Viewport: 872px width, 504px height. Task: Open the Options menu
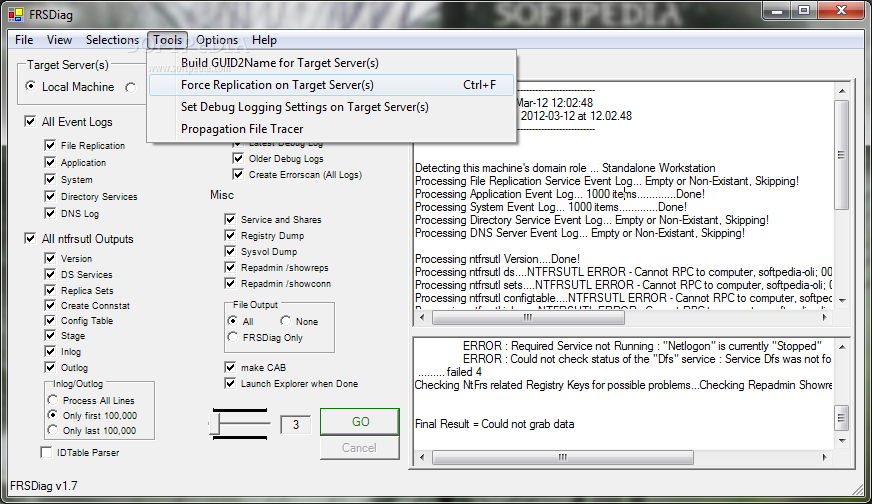217,40
